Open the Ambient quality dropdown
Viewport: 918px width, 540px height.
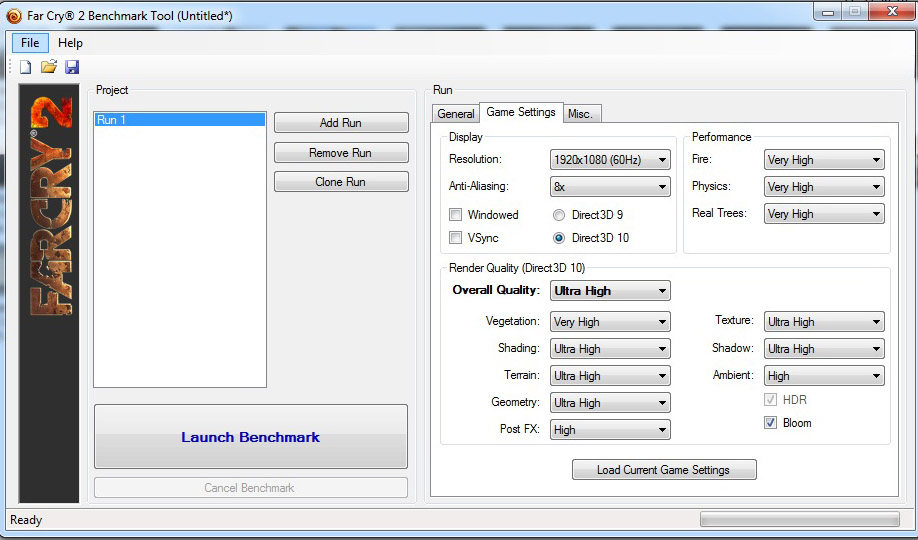tap(824, 375)
